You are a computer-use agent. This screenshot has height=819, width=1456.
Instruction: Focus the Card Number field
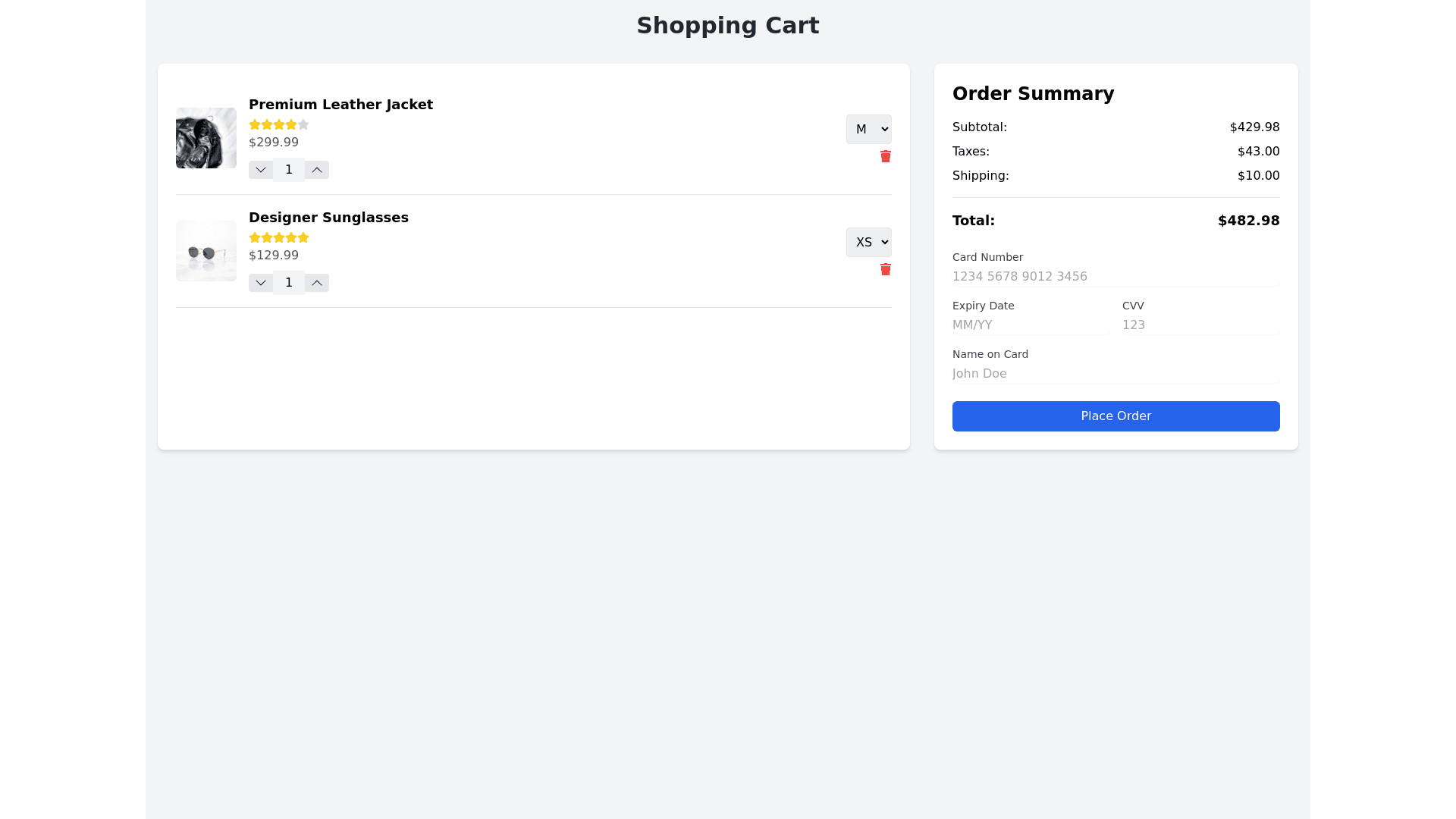point(1116,277)
